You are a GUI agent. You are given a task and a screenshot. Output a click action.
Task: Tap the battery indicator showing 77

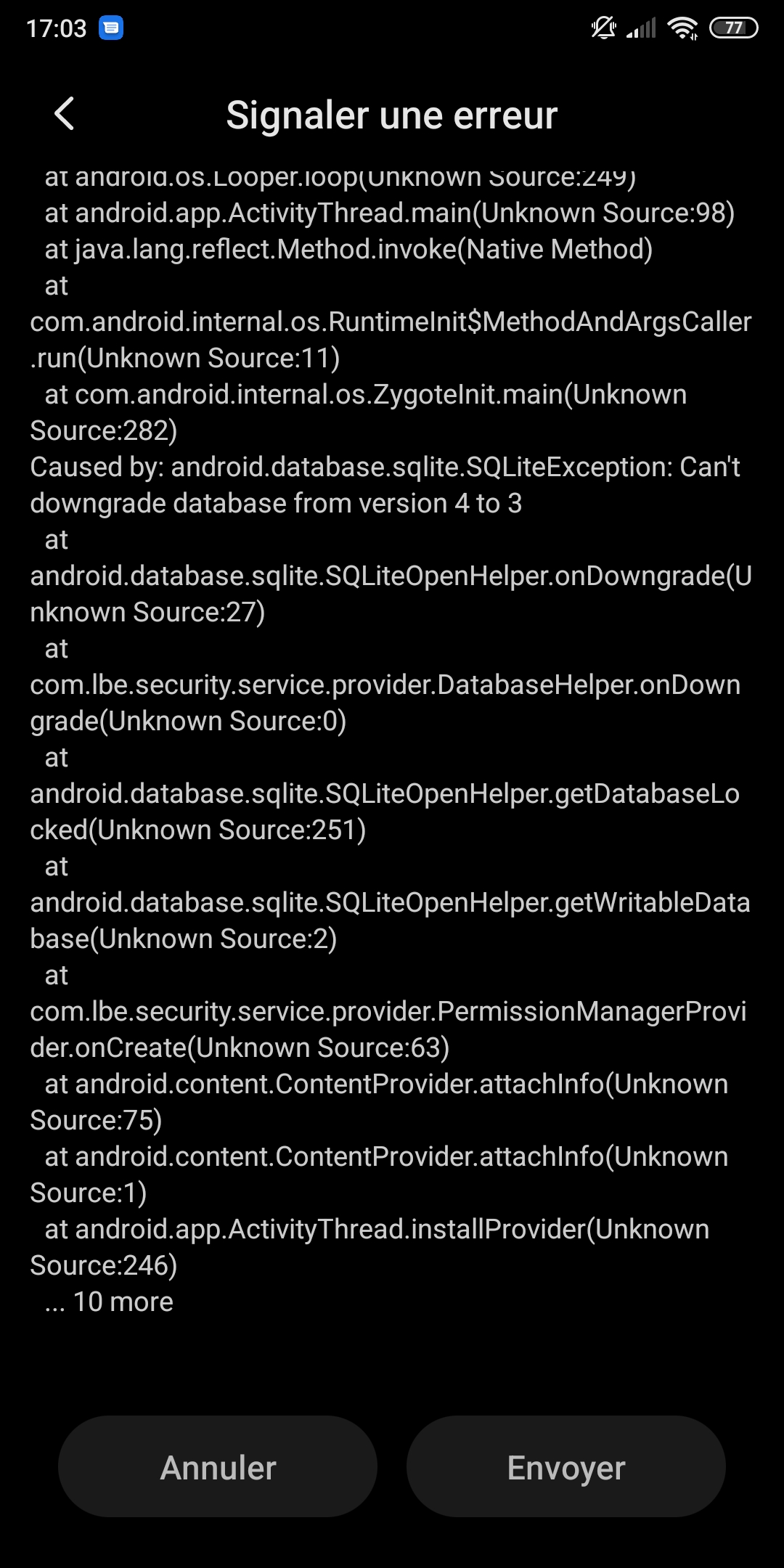pyautogui.click(x=733, y=28)
